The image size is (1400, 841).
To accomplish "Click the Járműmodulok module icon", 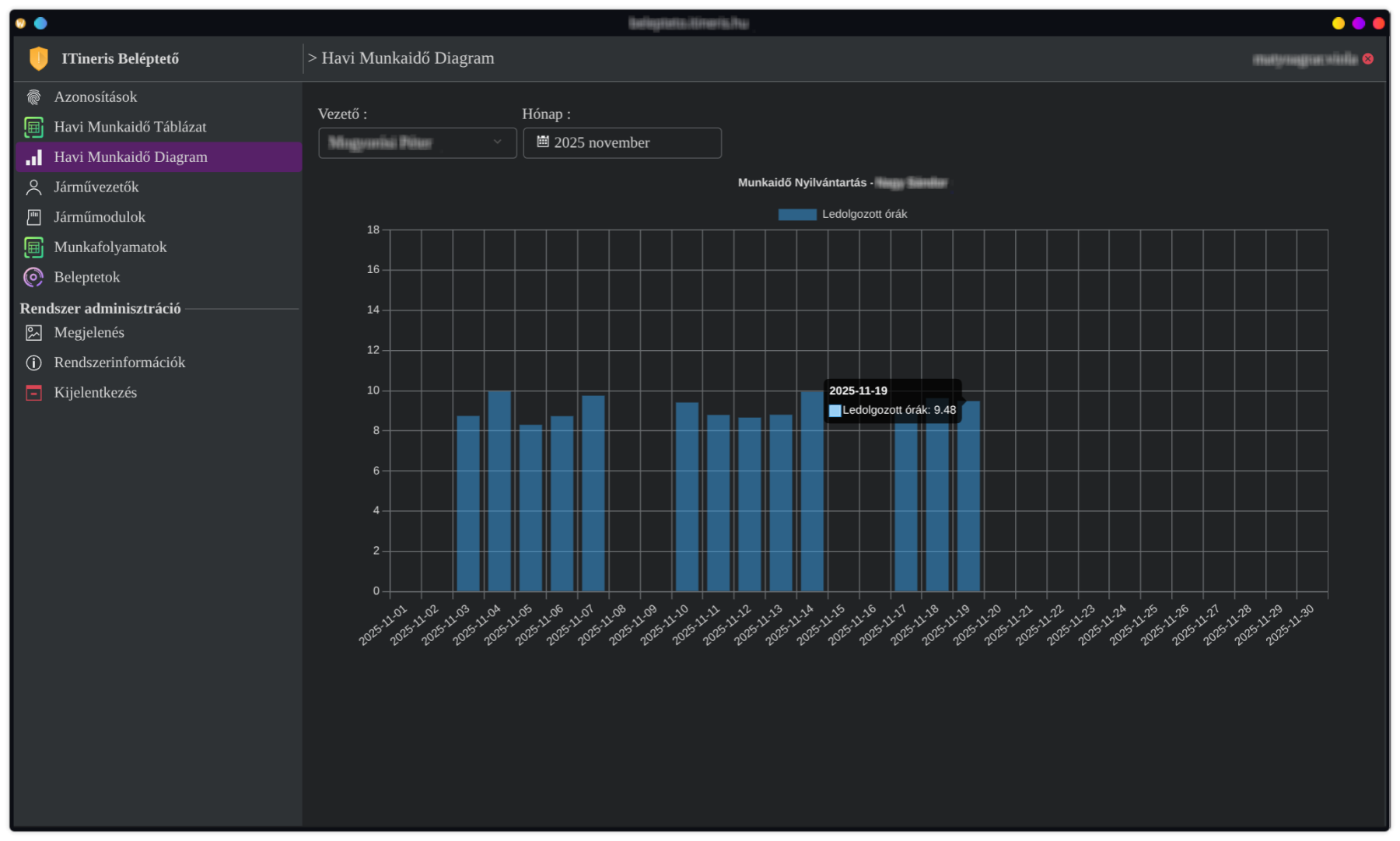I will [33, 217].
